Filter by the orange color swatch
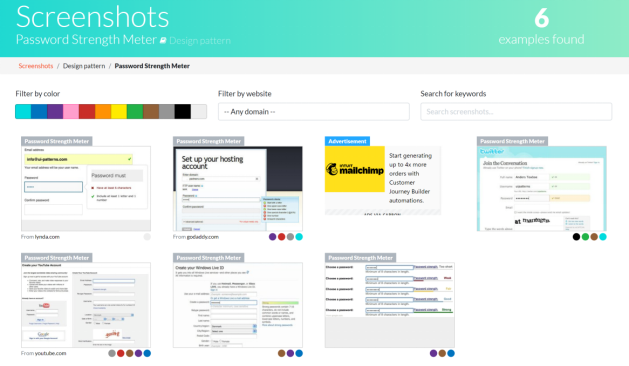This screenshot has width=629, height=366. [103, 112]
